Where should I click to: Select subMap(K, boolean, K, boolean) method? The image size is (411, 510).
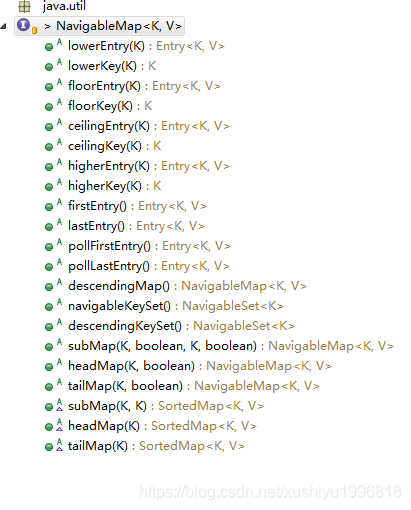tap(231, 346)
